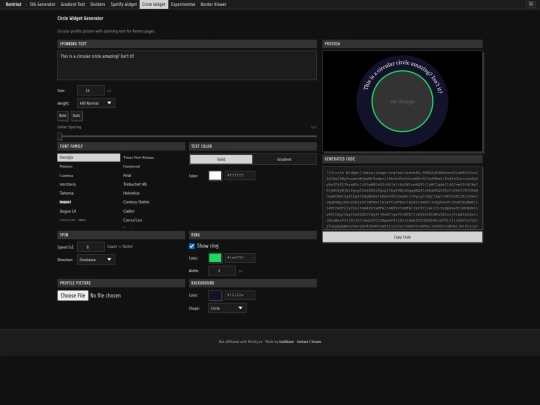Select the Georgia font
Image resolution: width=540 pixels, height=405 pixels.
89,157
